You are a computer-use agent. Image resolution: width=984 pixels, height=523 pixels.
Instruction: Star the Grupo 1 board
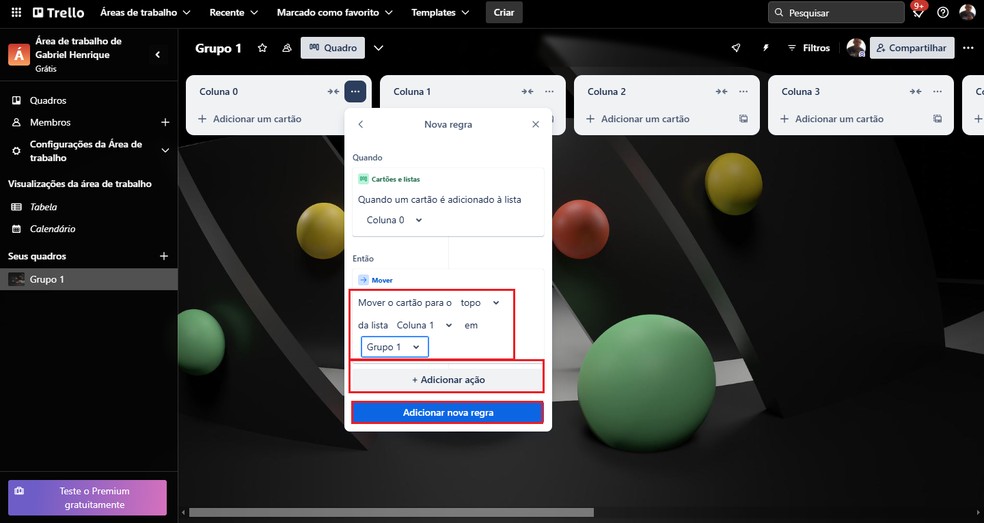pos(262,48)
